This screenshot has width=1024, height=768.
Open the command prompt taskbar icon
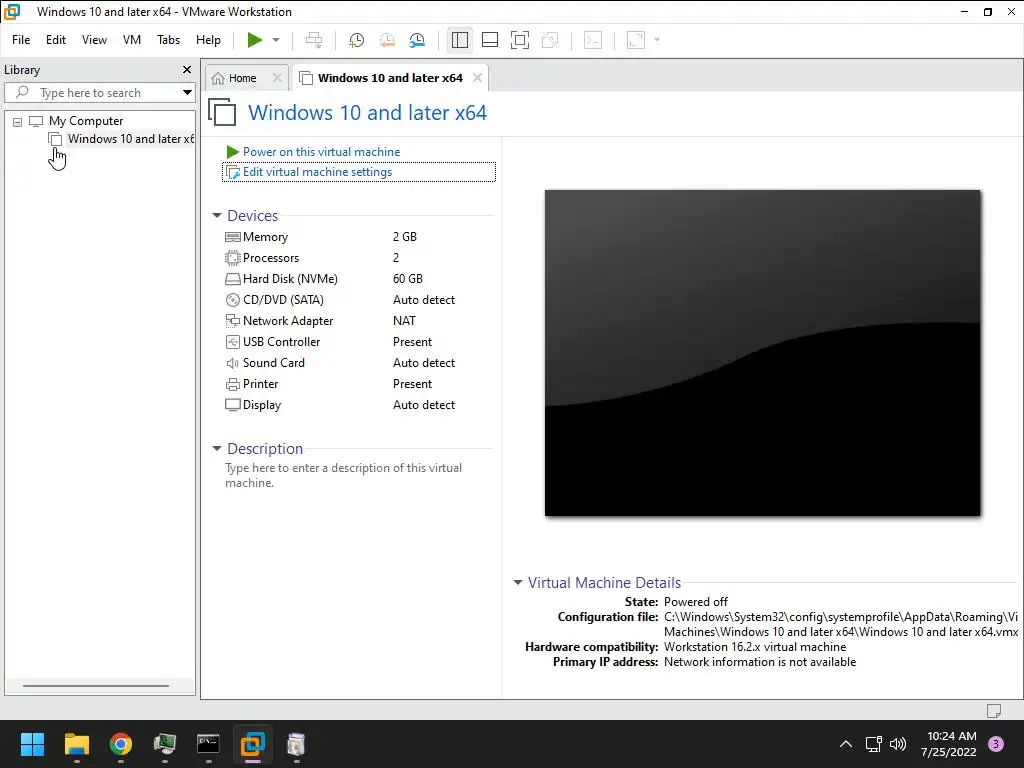click(x=208, y=744)
